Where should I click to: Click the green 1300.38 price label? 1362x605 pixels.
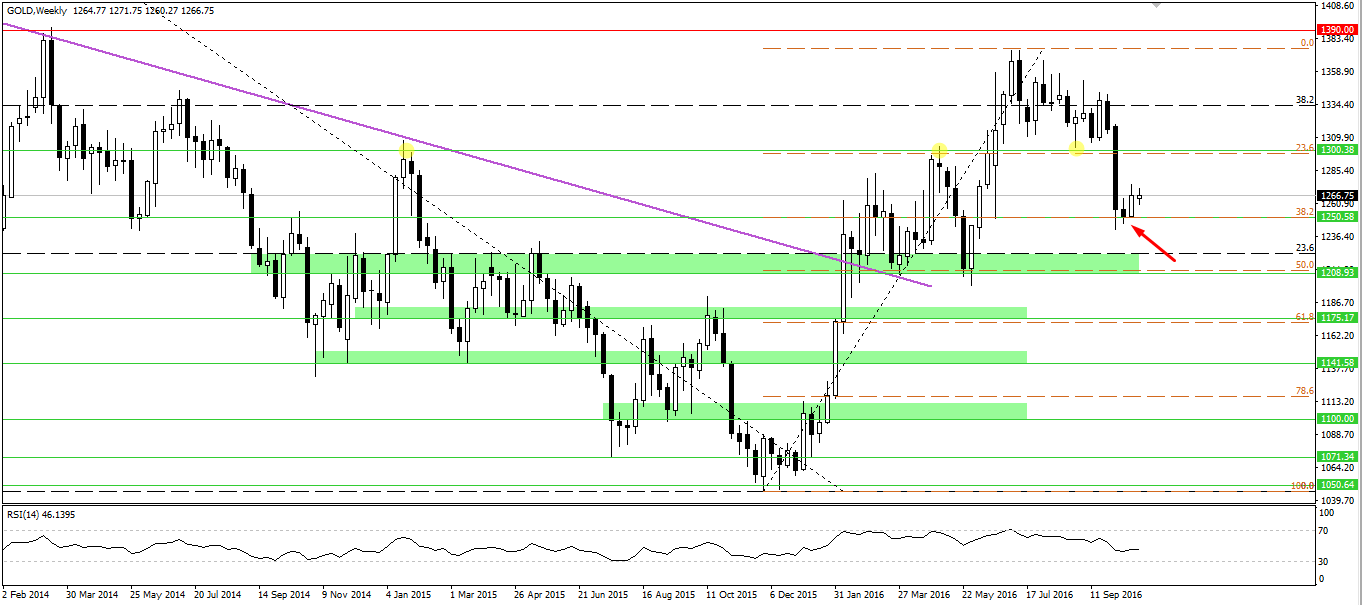click(1337, 150)
